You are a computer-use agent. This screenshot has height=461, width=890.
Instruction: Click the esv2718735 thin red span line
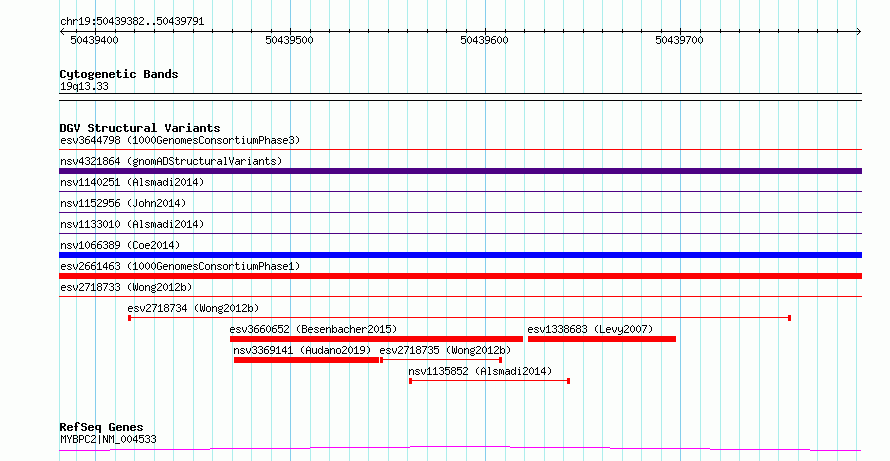click(441, 360)
